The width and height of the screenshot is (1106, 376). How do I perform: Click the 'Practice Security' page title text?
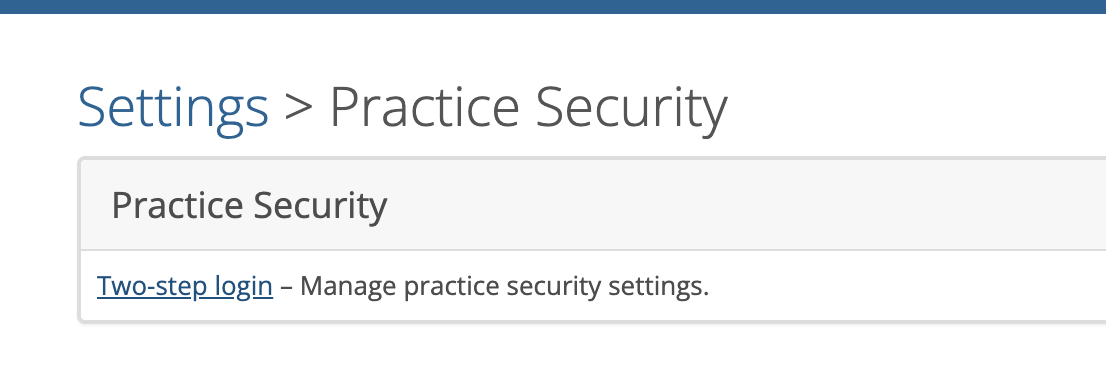(528, 107)
